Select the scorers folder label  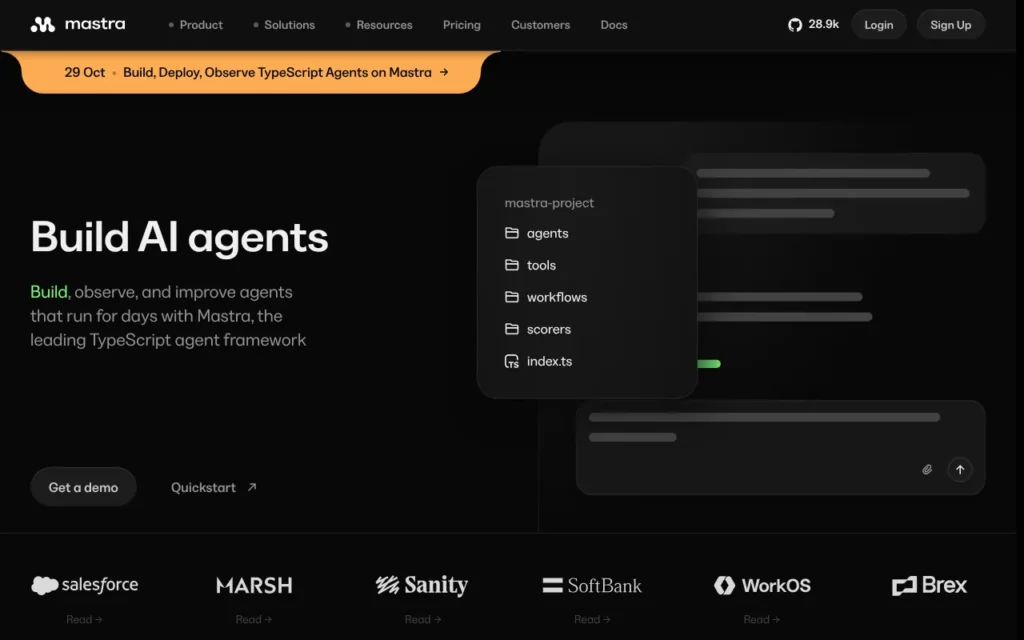coord(549,329)
